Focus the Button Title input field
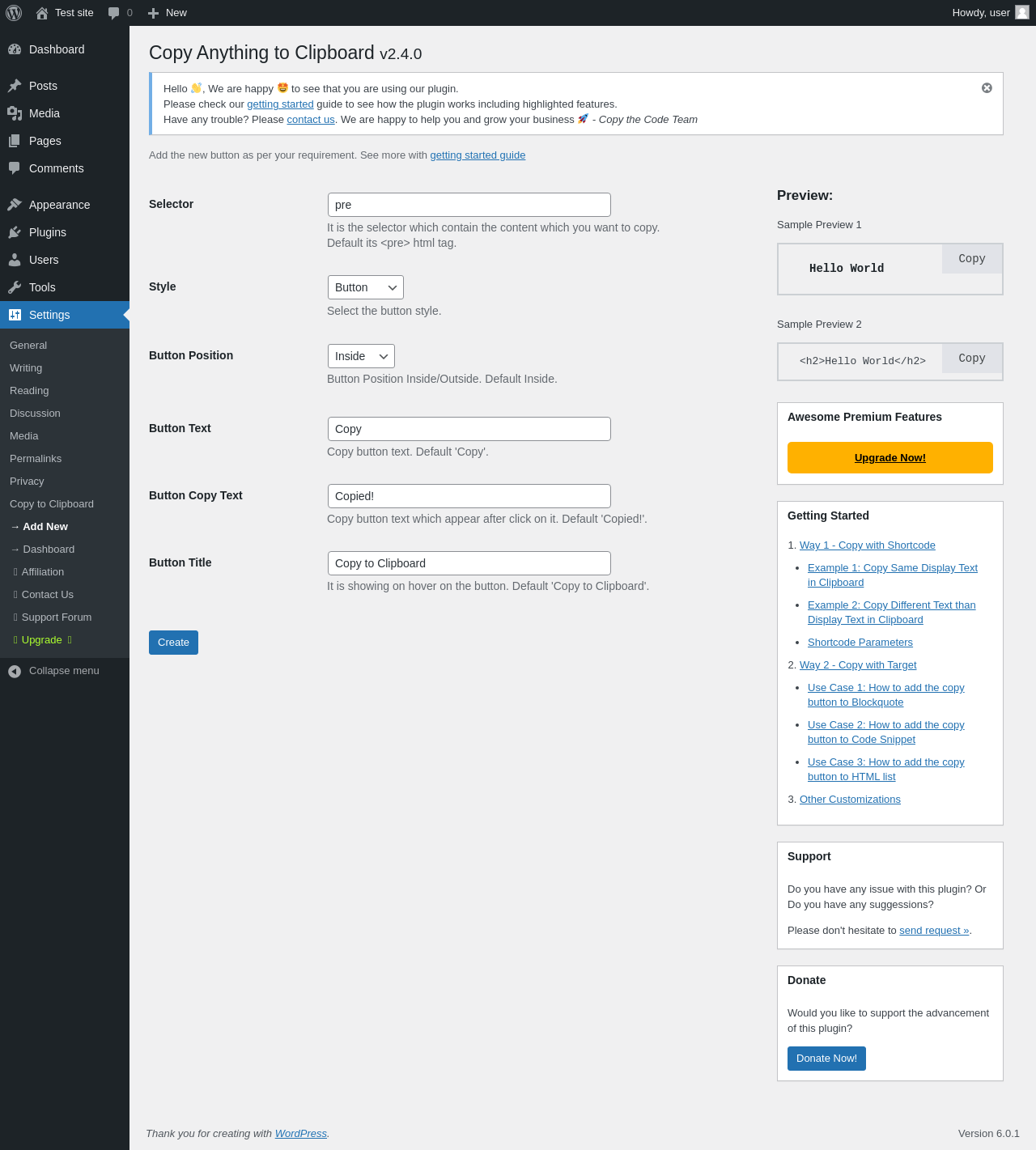The height and width of the screenshot is (1150, 1036). tap(469, 563)
